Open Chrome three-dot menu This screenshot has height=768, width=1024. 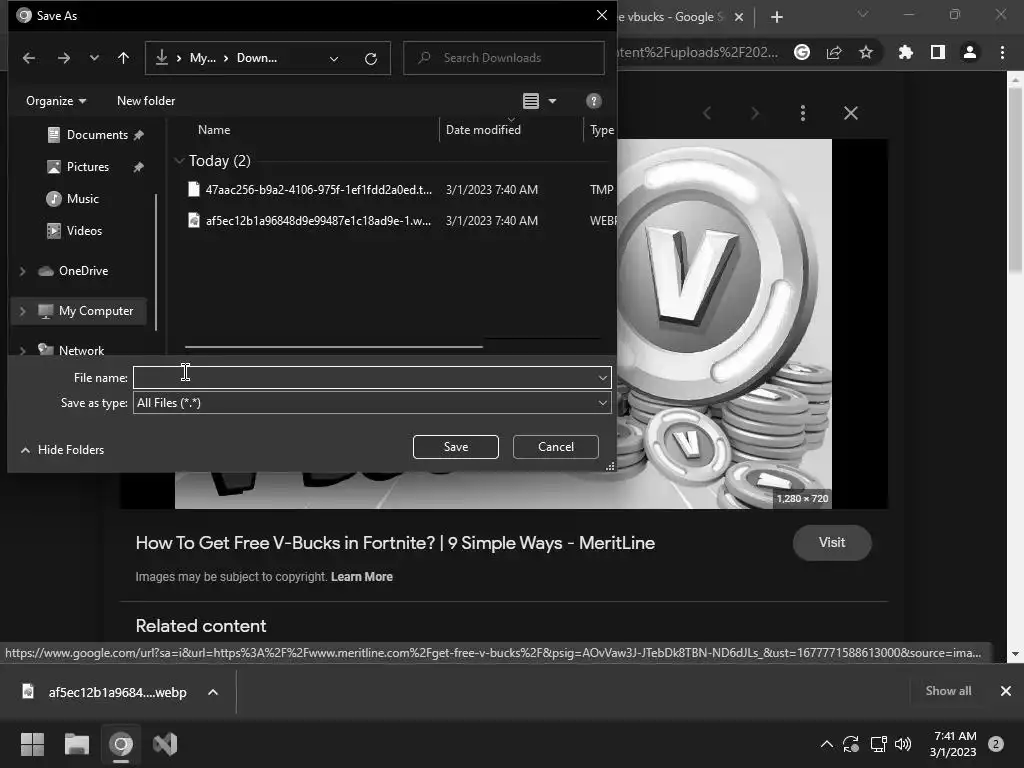click(x=1002, y=52)
